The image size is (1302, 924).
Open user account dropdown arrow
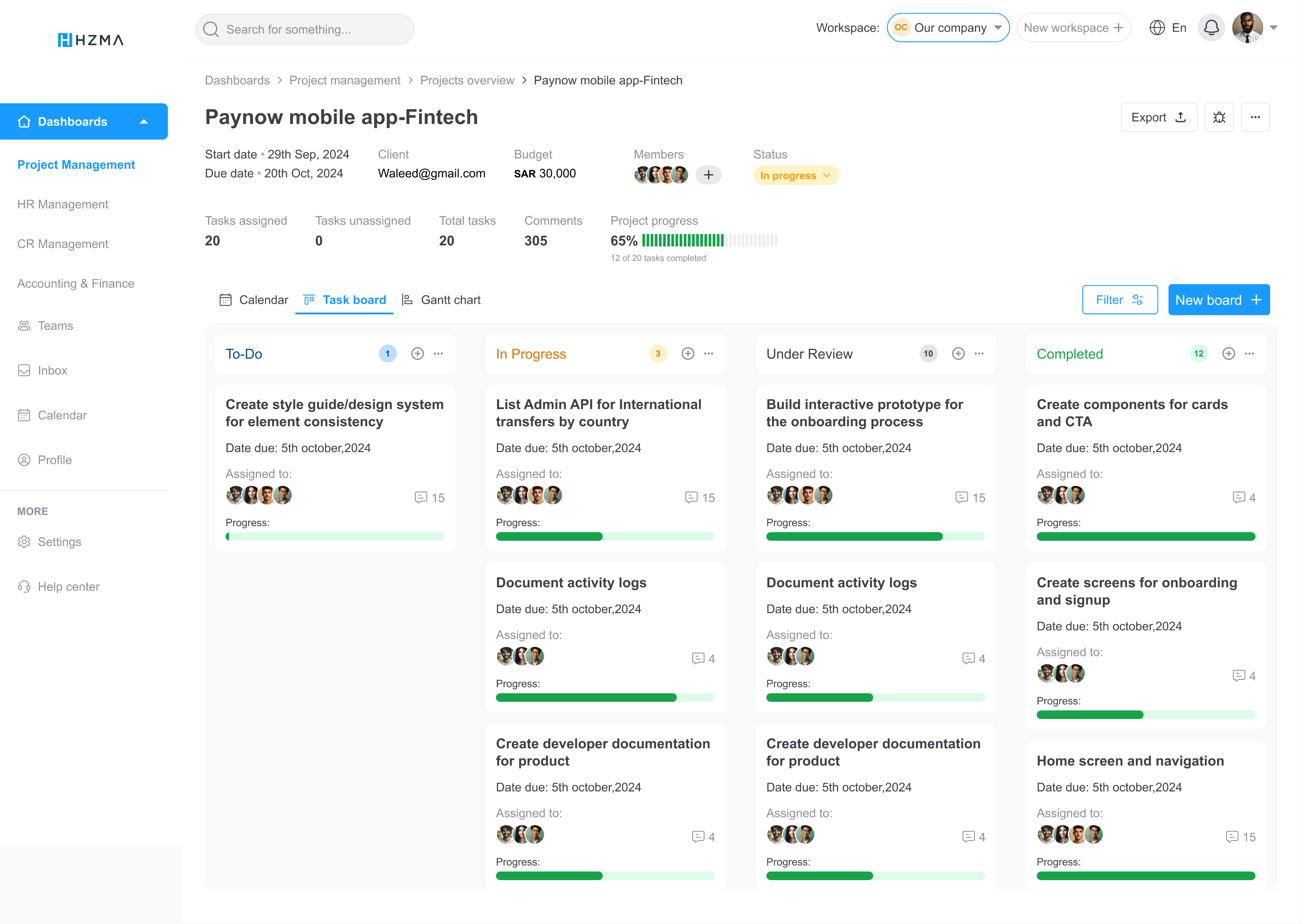point(1273,28)
